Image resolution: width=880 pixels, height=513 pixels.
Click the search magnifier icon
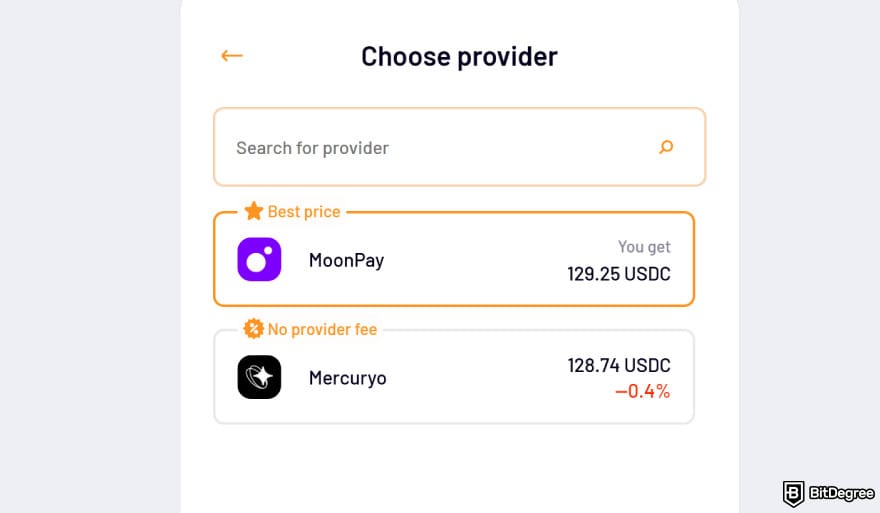[x=666, y=148]
